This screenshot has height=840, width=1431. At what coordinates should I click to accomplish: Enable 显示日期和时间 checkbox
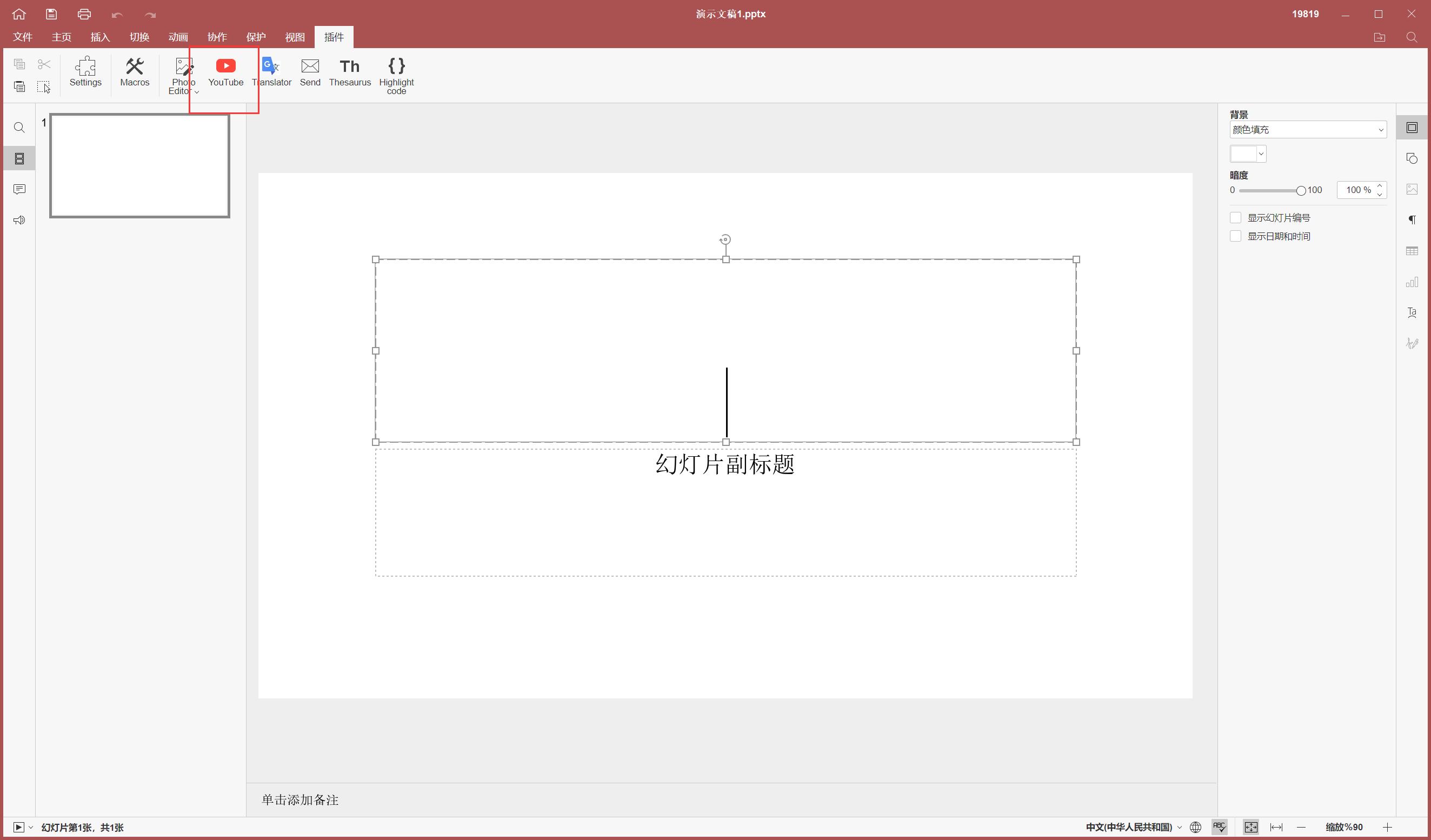pyautogui.click(x=1236, y=236)
